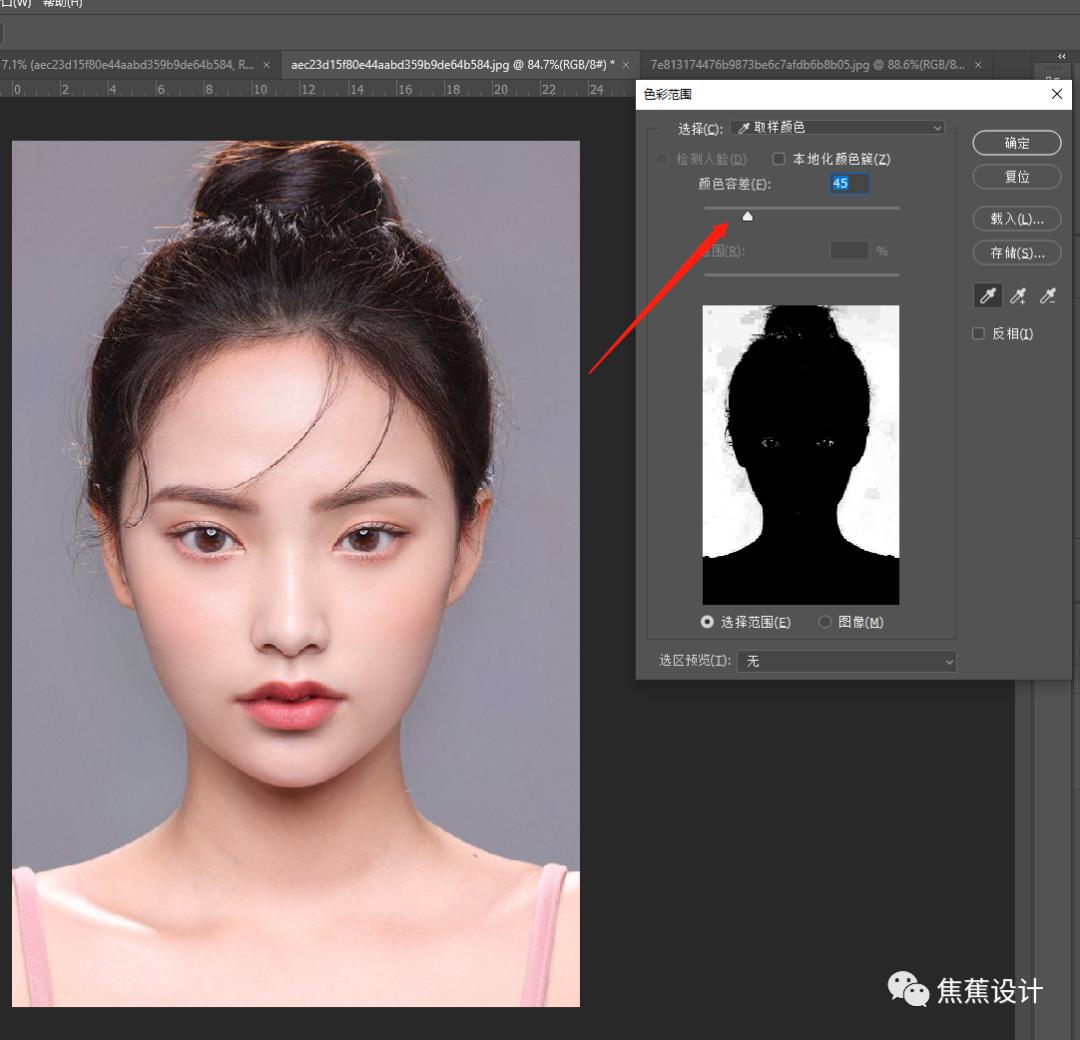Viewport: 1080px width, 1040px height.
Task: Click the 复位 button
Action: (x=1016, y=176)
